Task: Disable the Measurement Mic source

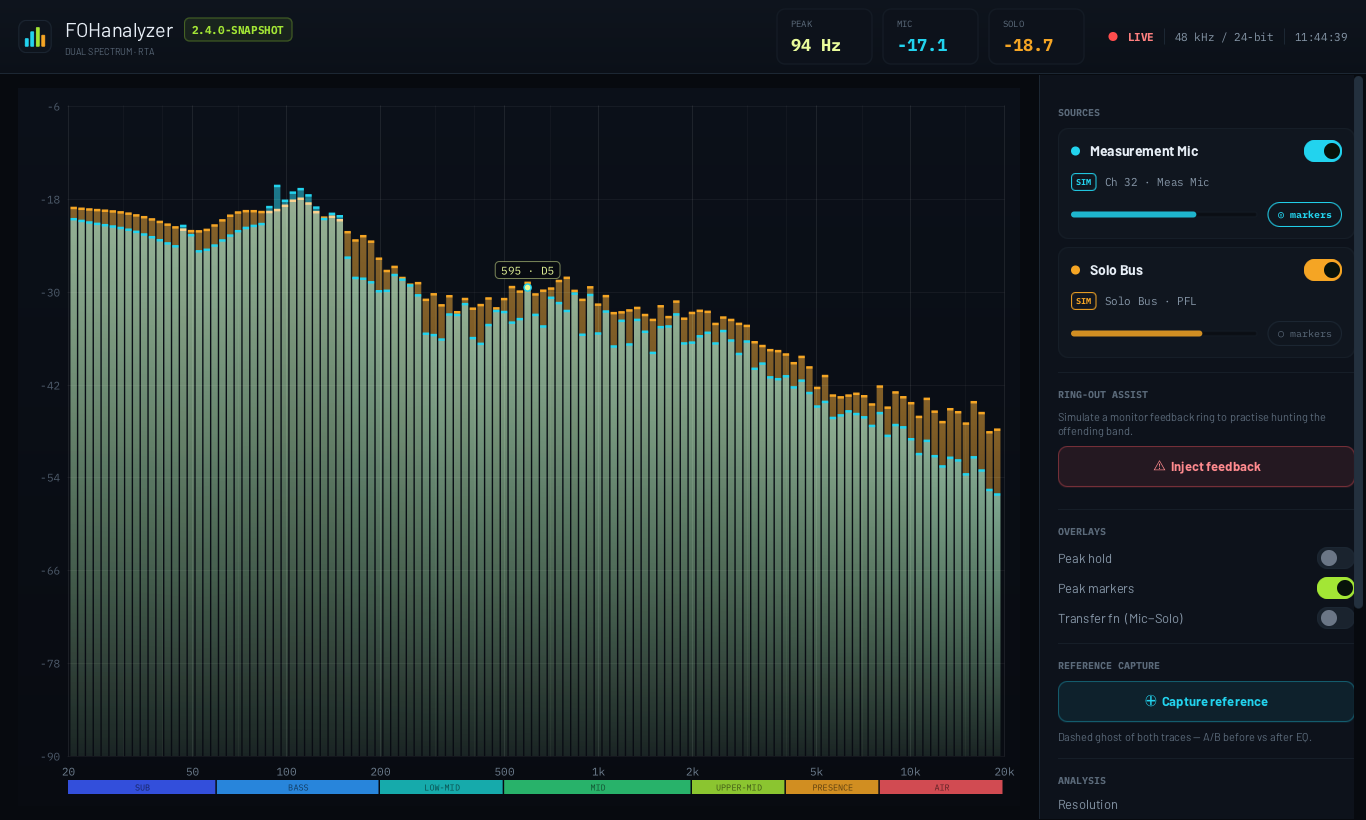Action: pos(1323,151)
